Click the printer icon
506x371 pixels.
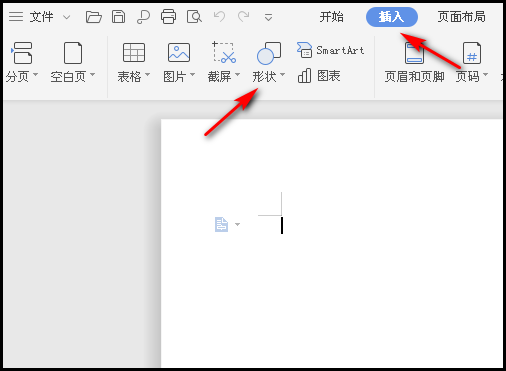[x=168, y=17]
